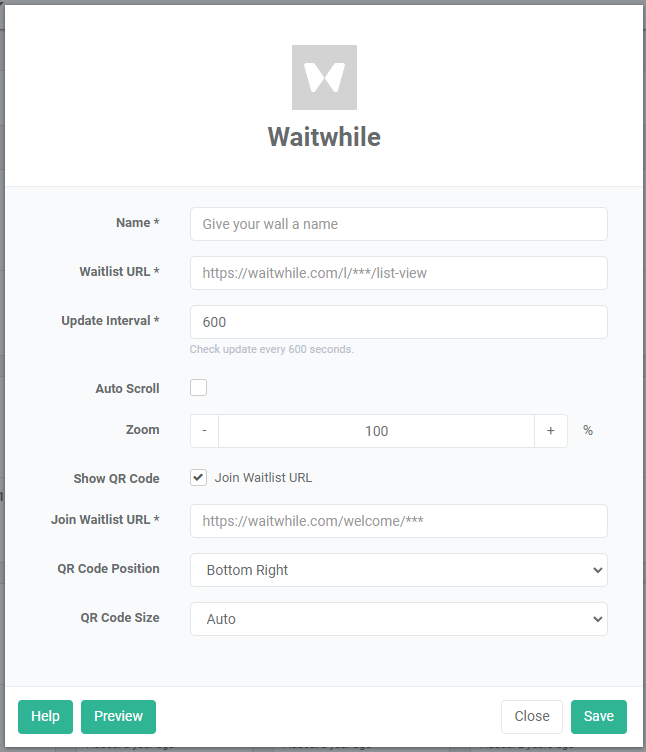Click the Preview button
The width and height of the screenshot is (646, 752).
pyautogui.click(x=118, y=717)
